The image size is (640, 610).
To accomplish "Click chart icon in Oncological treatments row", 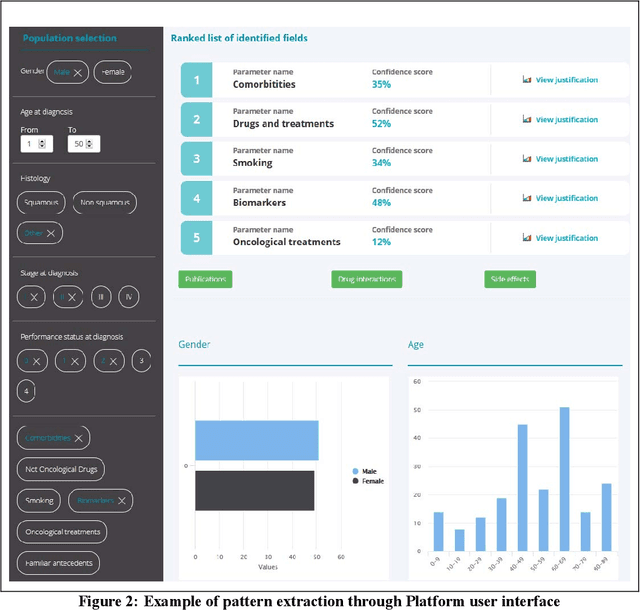I will coord(527,238).
